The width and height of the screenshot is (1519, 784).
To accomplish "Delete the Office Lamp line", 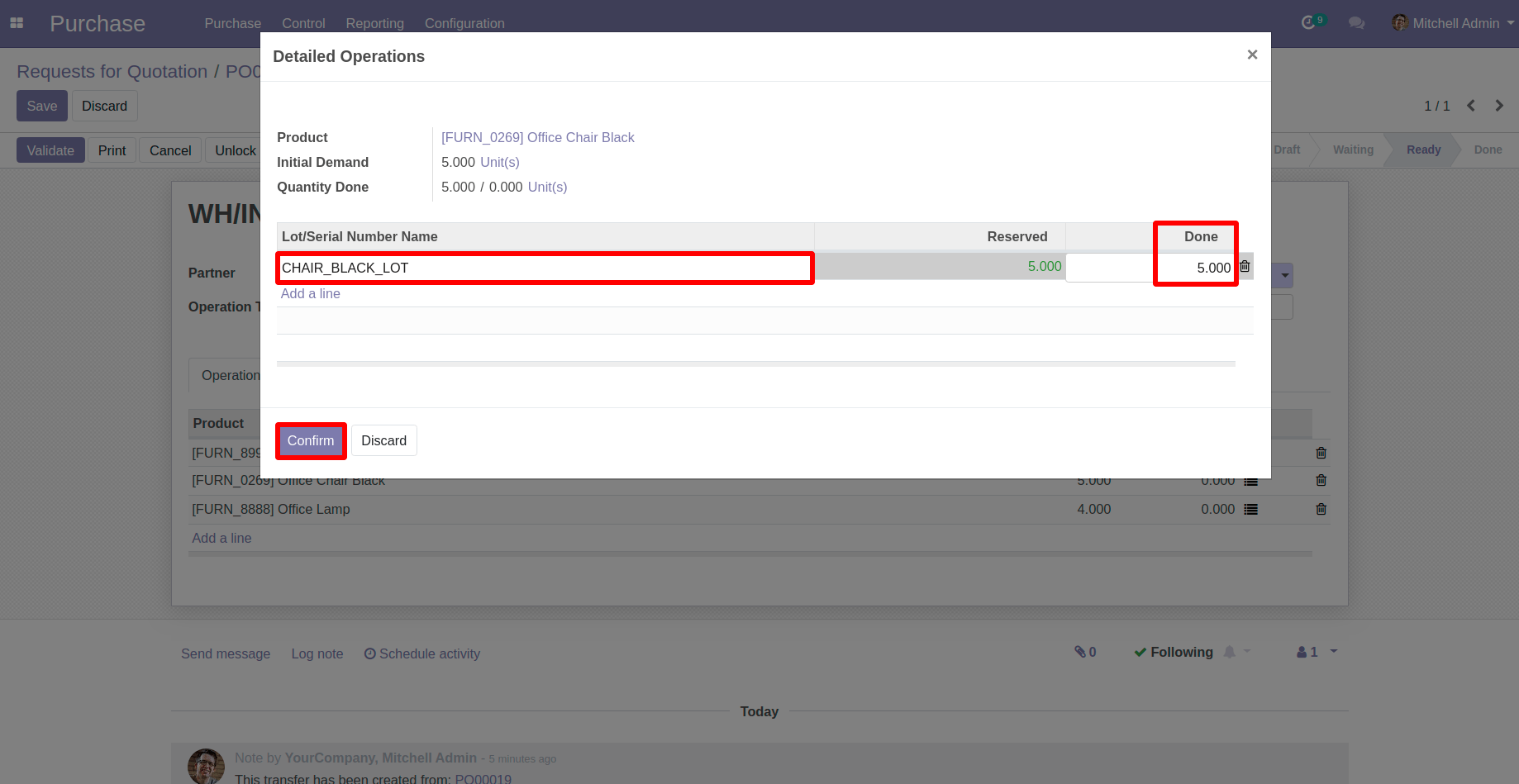I will [x=1321, y=509].
